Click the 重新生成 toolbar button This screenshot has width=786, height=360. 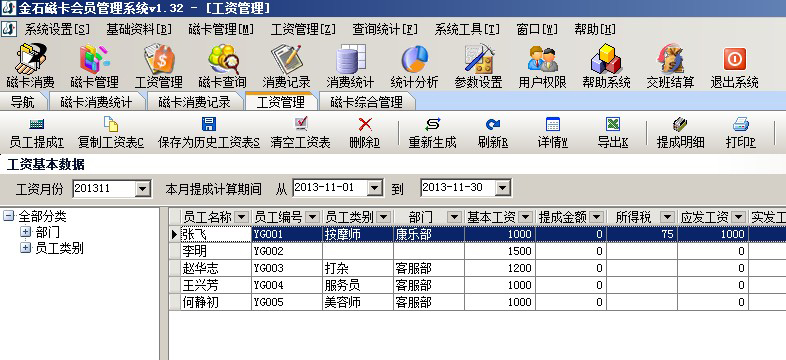tap(432, 133)
